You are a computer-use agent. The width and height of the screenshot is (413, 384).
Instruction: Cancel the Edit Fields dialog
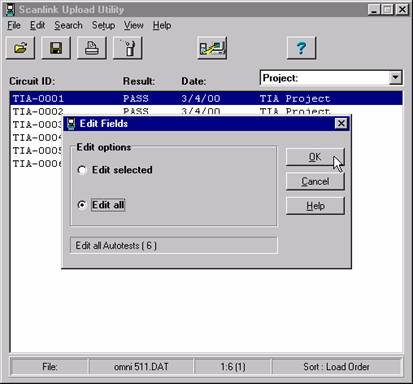tap(315, 182)
